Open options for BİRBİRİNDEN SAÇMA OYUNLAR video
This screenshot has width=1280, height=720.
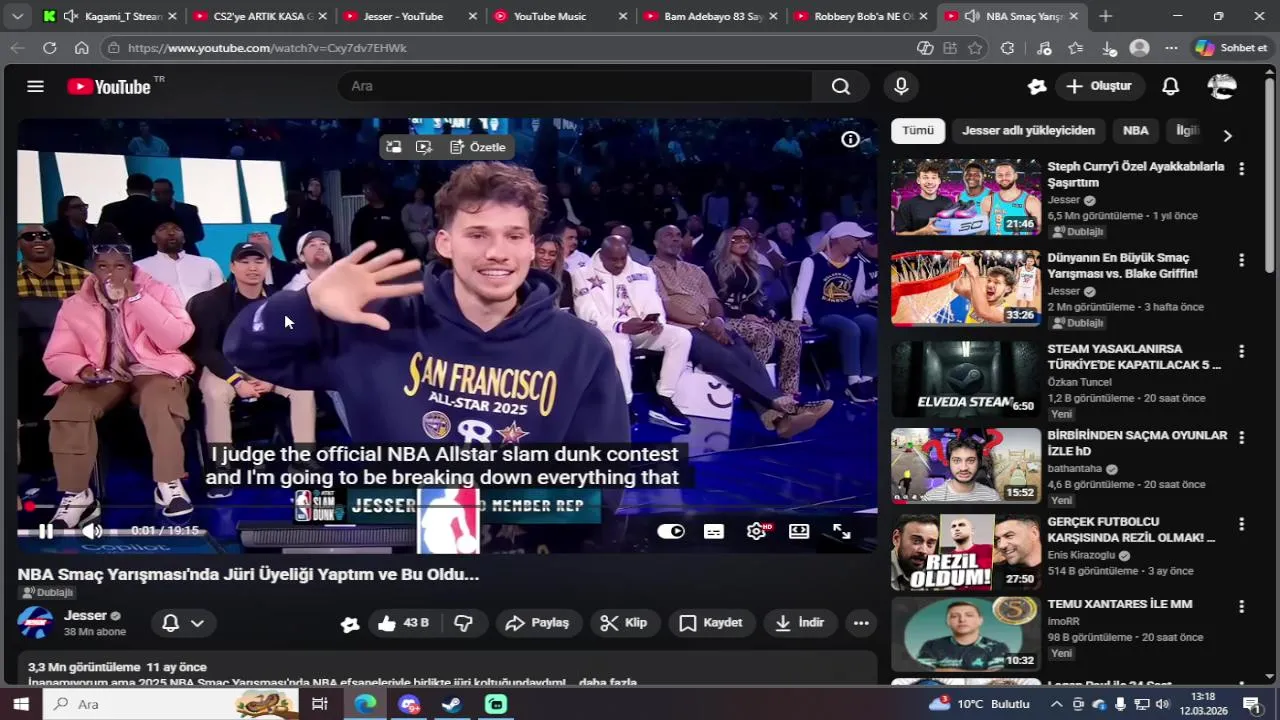click(1241, 438)
